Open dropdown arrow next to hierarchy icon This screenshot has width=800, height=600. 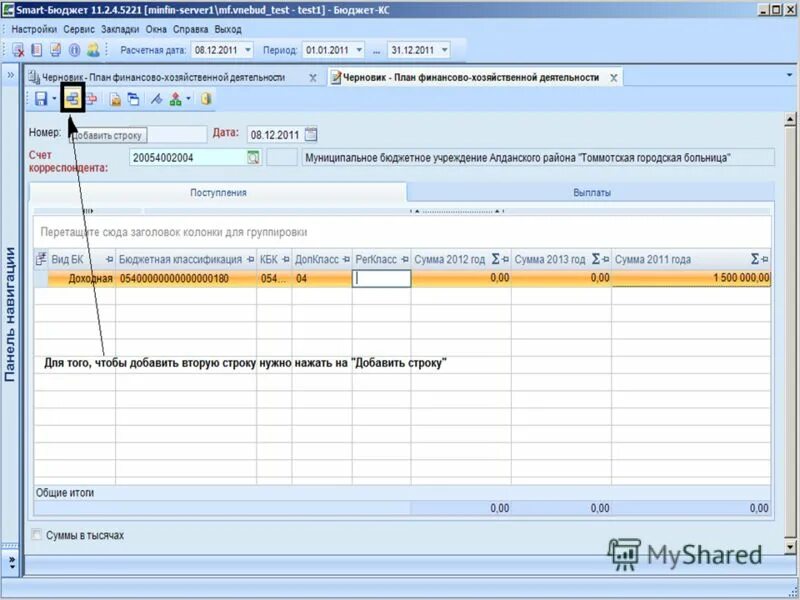pos(188,98)
